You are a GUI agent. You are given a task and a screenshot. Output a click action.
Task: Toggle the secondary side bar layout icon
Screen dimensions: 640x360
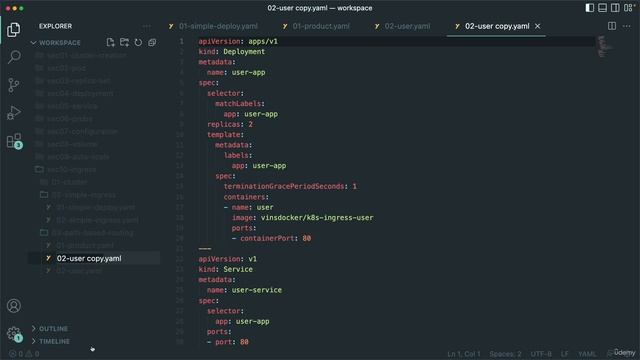pos(615,8)
